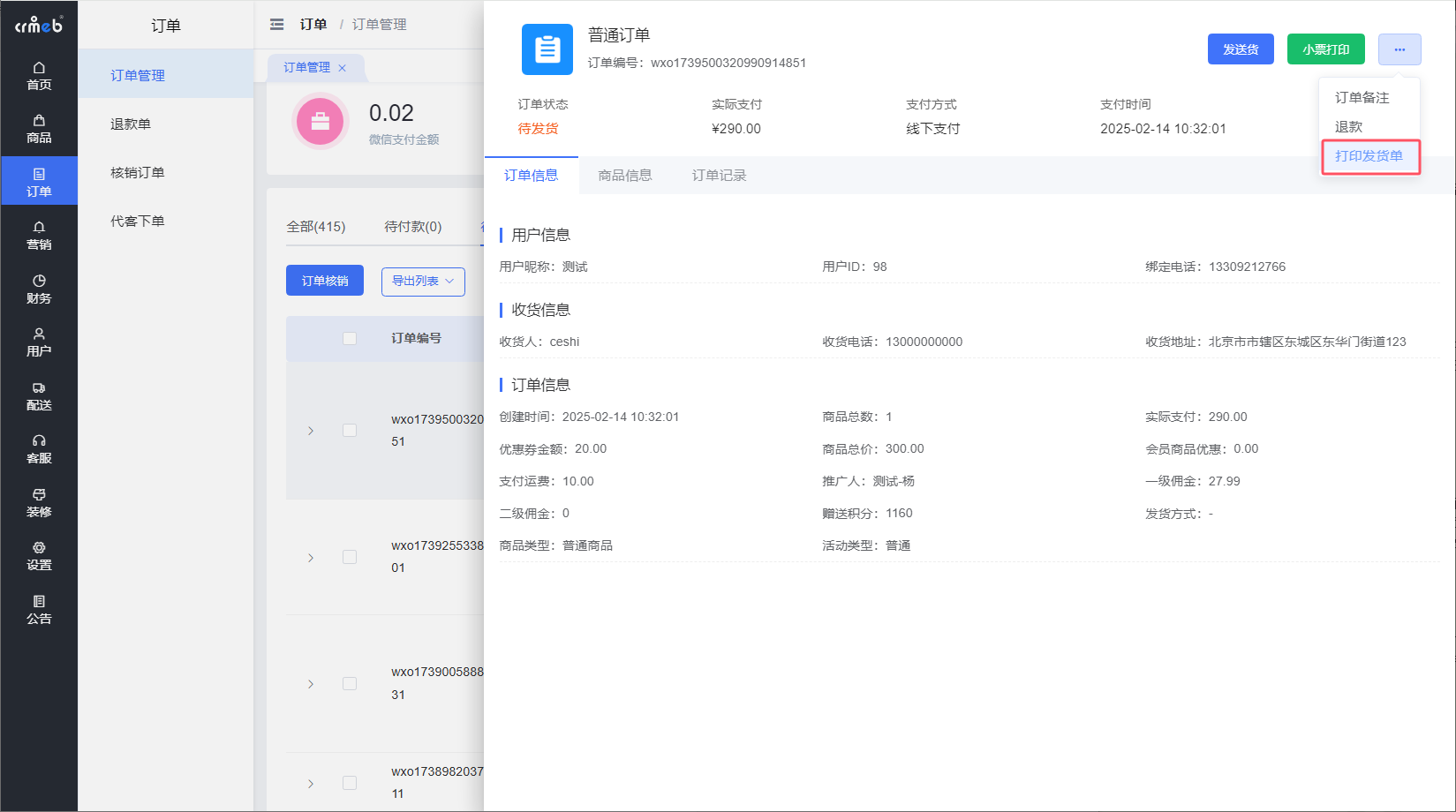
Task: Switch to the 订单记录 tab
Action: [720, 176]
